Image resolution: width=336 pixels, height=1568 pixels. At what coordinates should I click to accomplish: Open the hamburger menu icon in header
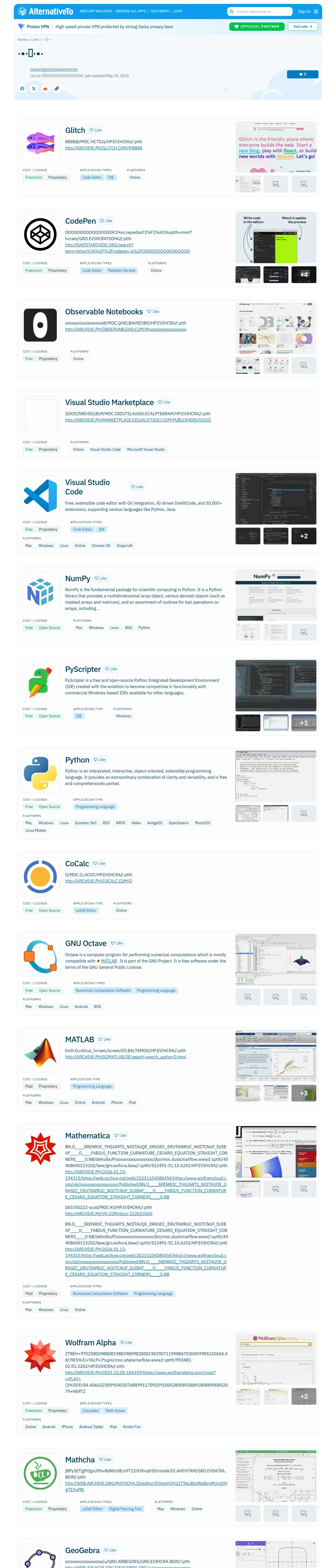click(316, 11)
